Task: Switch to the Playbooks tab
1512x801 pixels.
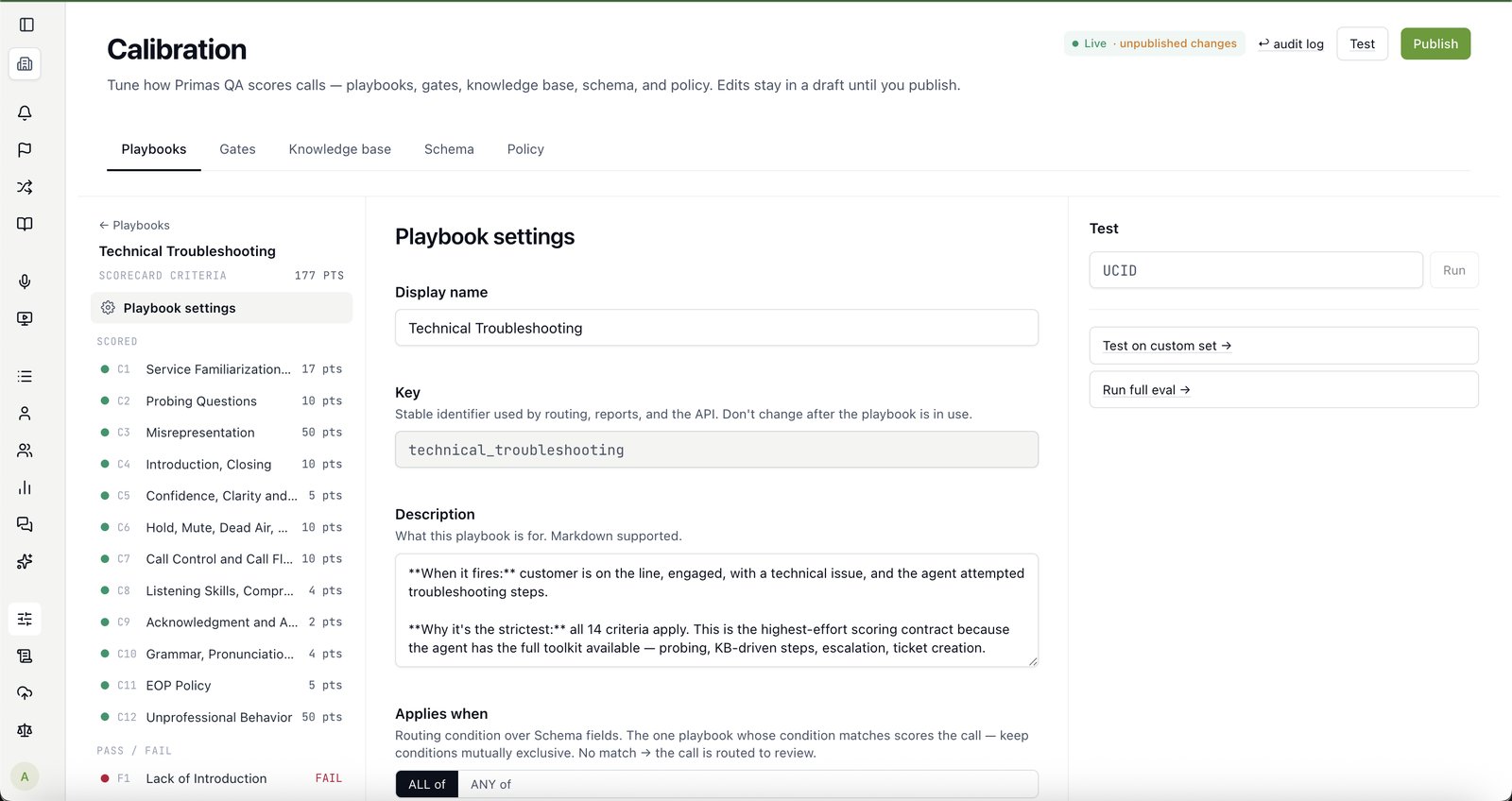Action: (154, 149)
